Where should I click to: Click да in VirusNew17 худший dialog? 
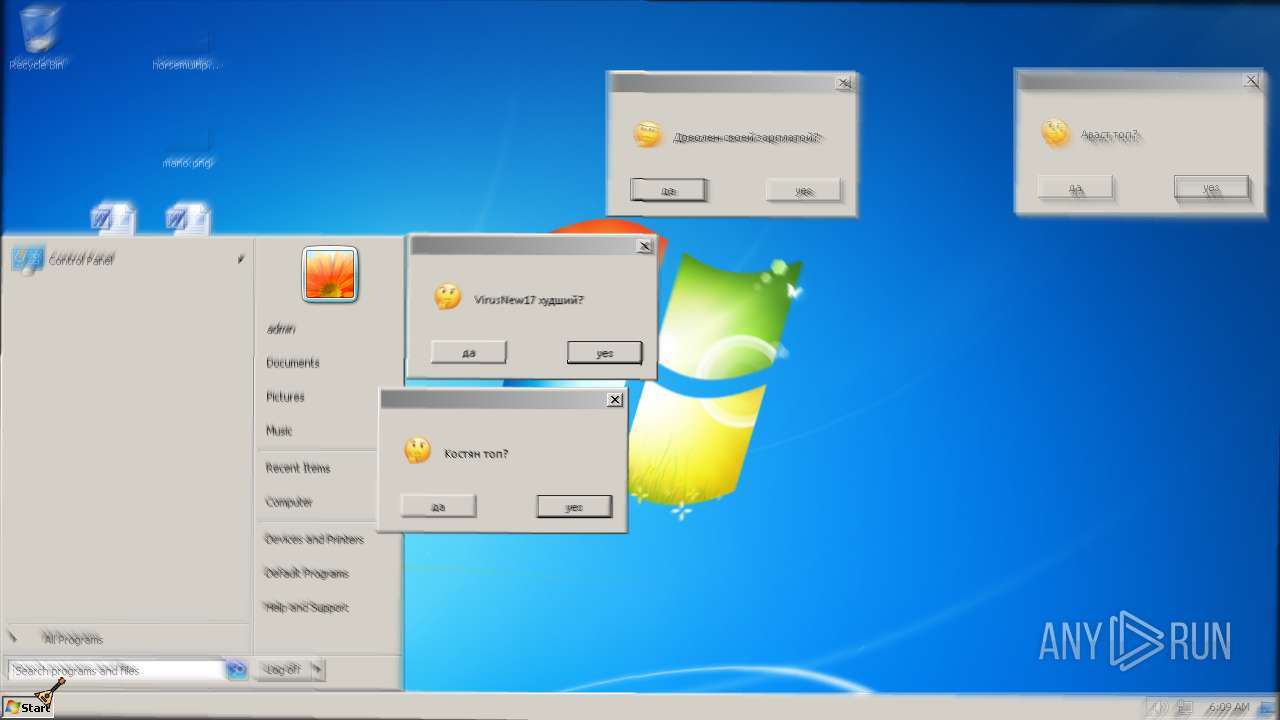[x=468, y=352]
